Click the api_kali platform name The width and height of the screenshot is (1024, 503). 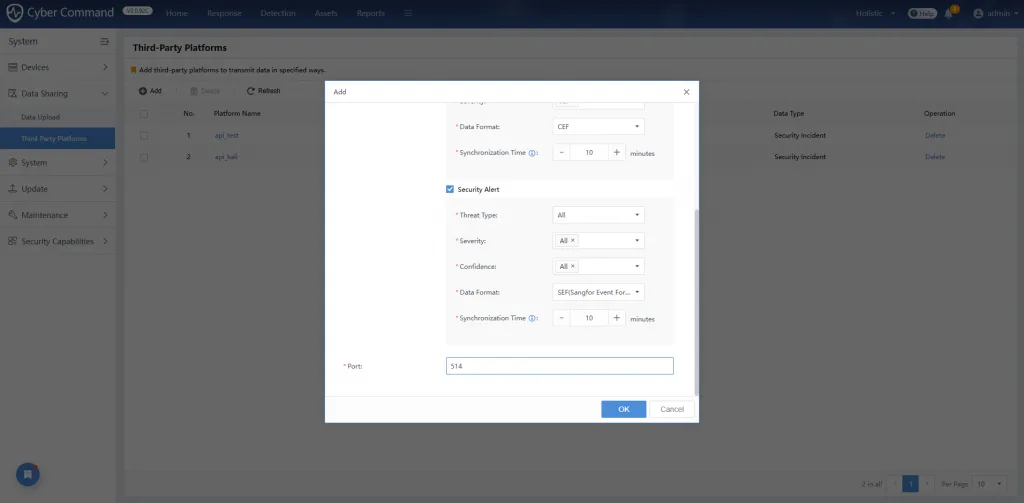(x=226, y=157)
